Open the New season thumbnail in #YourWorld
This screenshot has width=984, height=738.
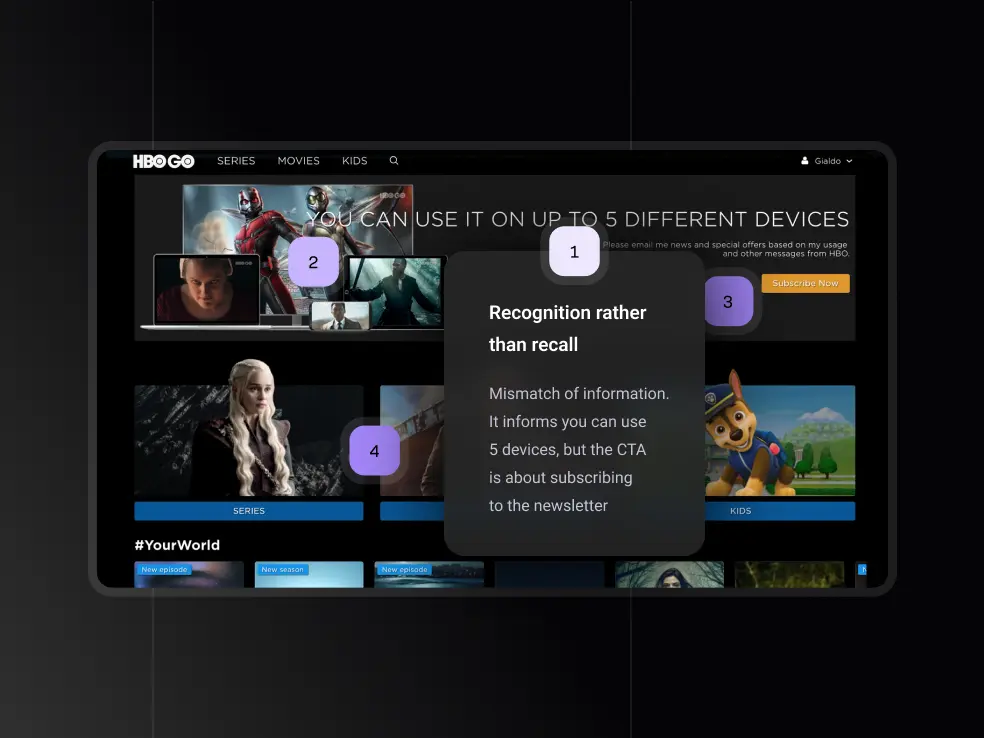[309, 575]
